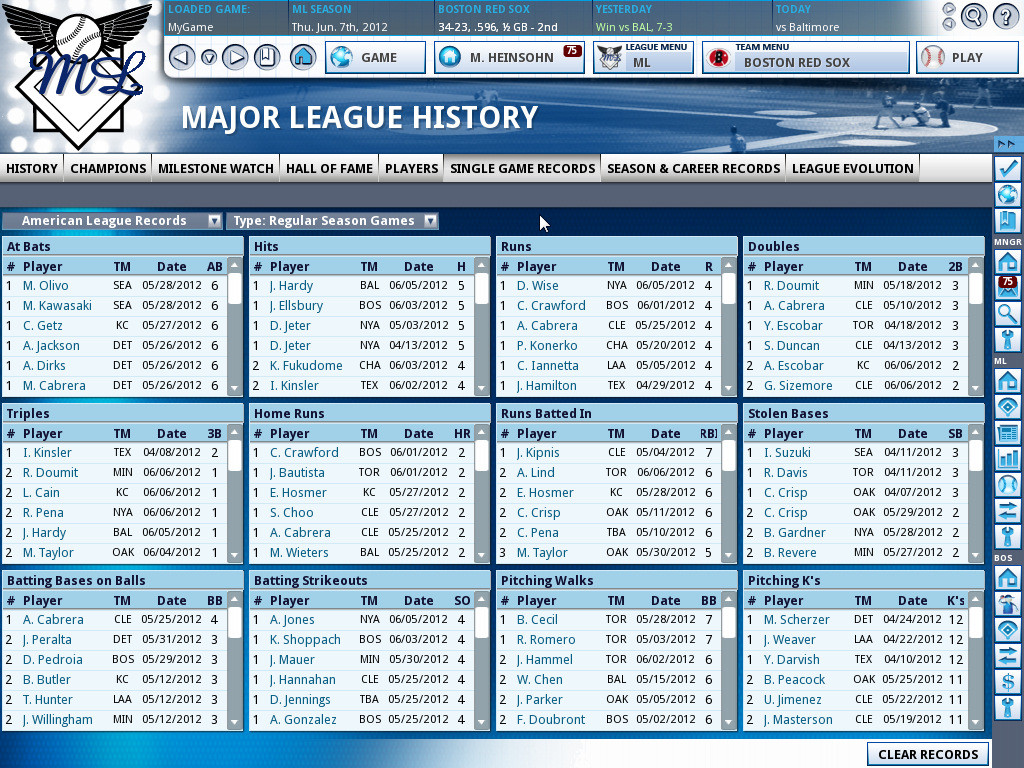
Task: Click the blue home icon in top toolbar
Action: [x=302, y=57]
